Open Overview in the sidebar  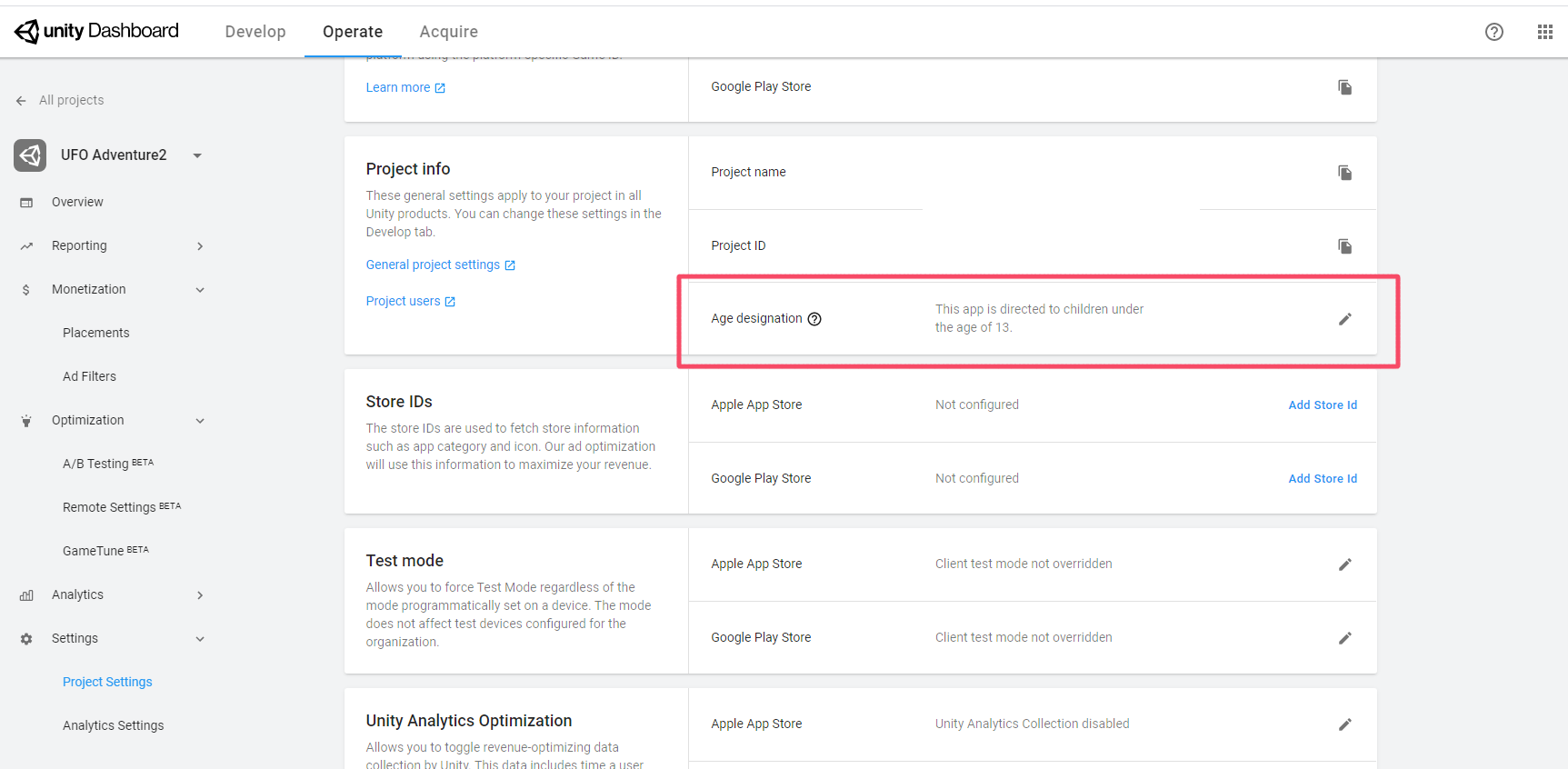click(77, 203)
